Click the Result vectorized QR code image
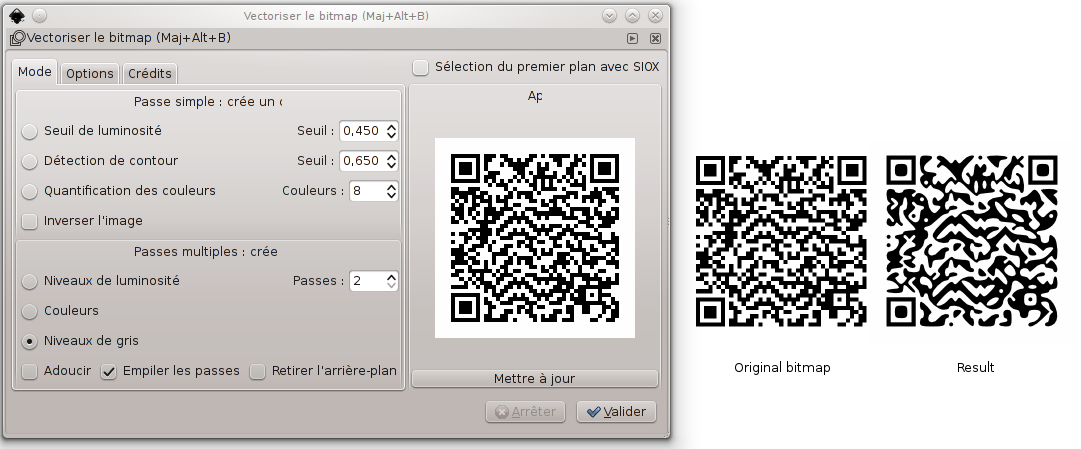This screenshot has height=449, width=1081. tap(971, 241)
